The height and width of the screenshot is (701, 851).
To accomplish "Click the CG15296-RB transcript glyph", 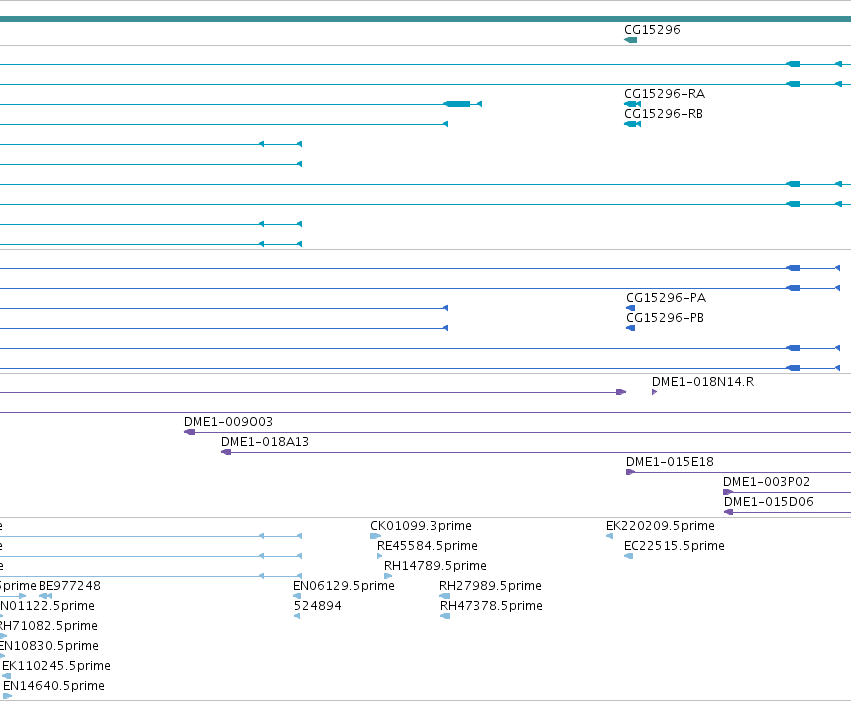I will (632, 124).
